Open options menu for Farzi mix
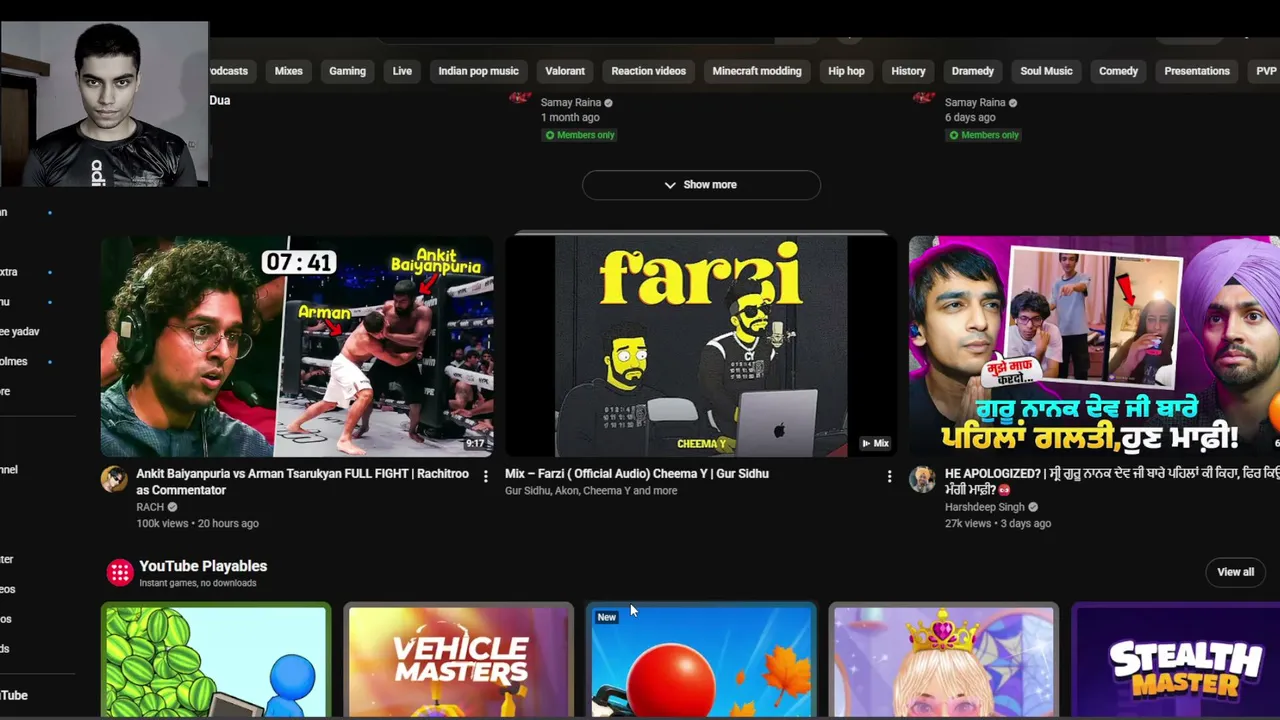The width and height of the screenshot is (1280, 720). point(889,477)
